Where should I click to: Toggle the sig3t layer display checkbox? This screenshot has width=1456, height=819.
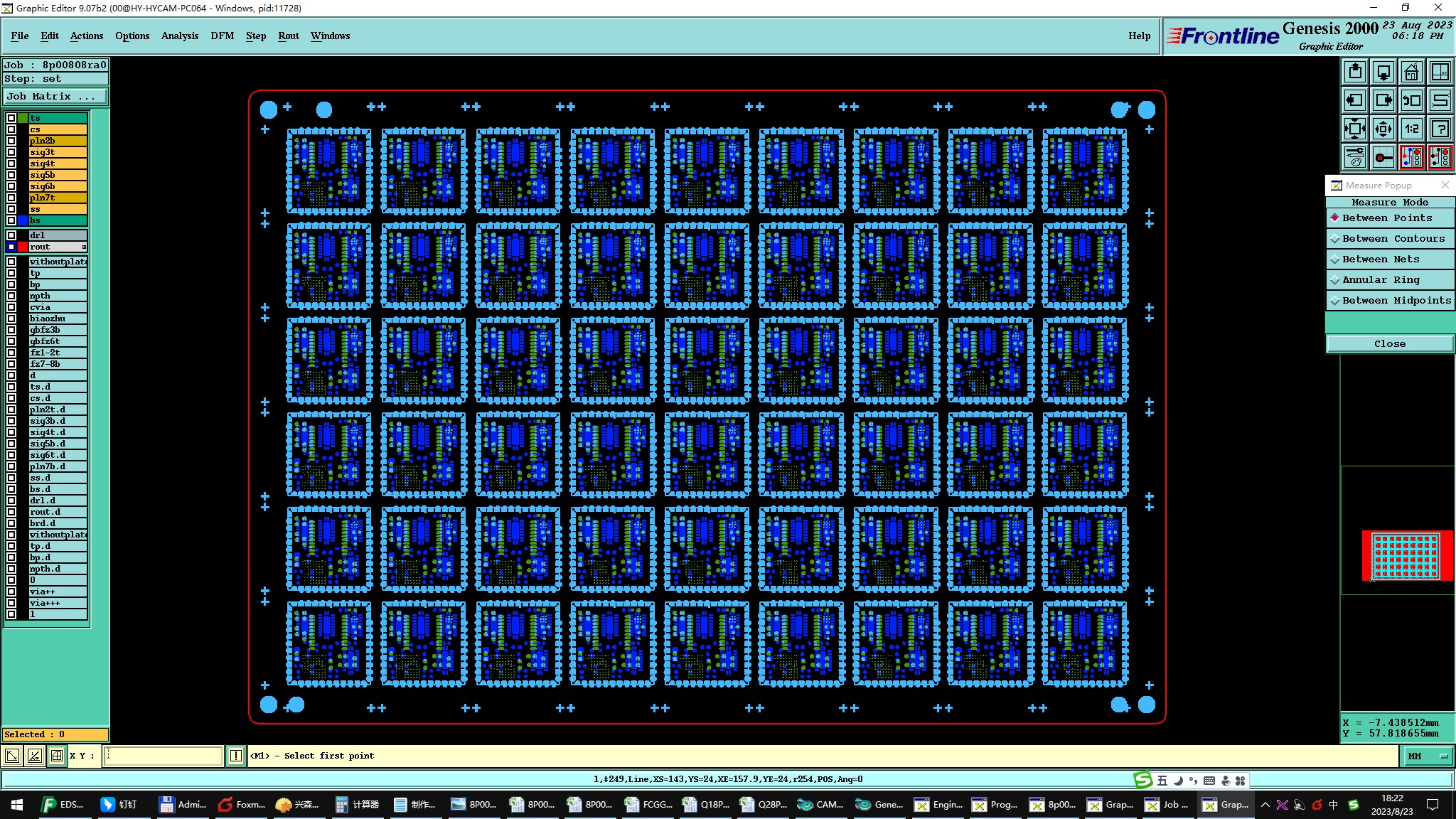click(x=11, y=152)
